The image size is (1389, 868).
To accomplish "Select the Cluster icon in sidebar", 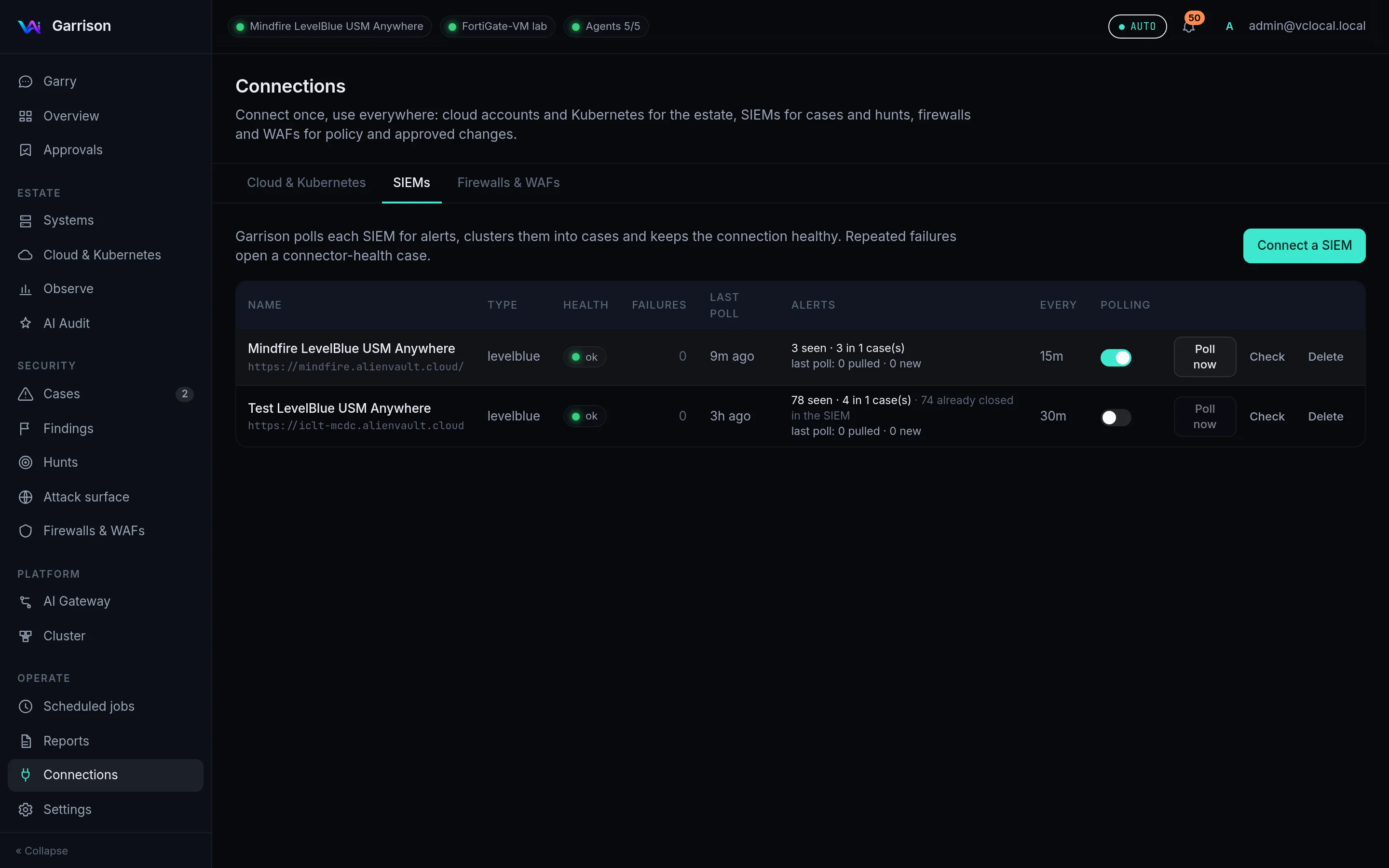I will pos(25,636).
